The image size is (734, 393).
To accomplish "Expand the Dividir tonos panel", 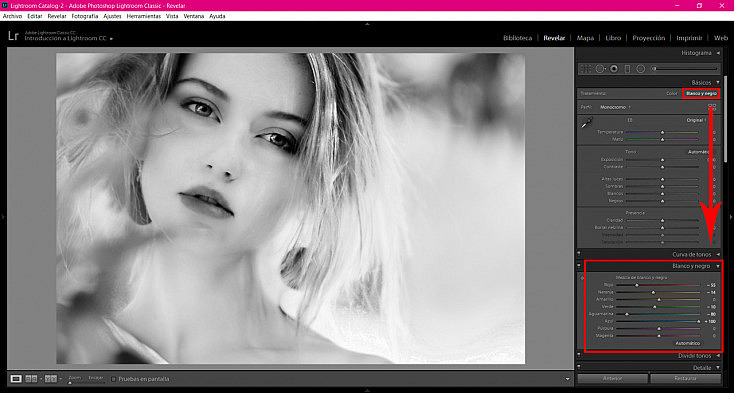I will point(718,356).
